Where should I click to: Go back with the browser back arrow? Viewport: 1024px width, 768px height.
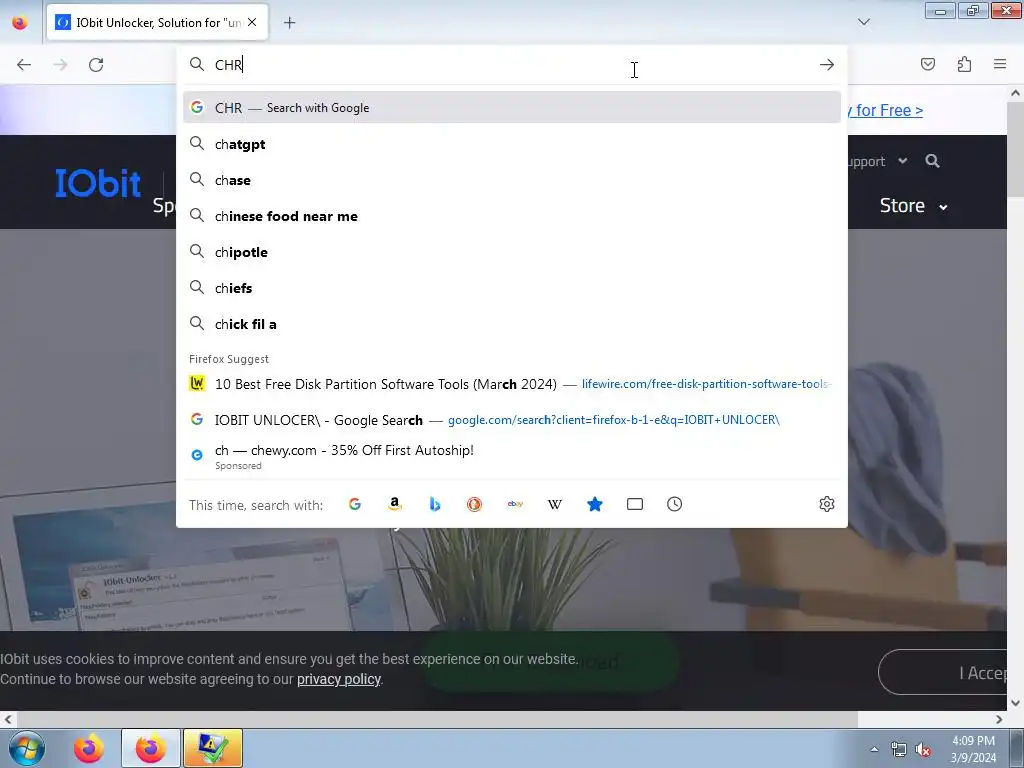click(x=24, y=65)
